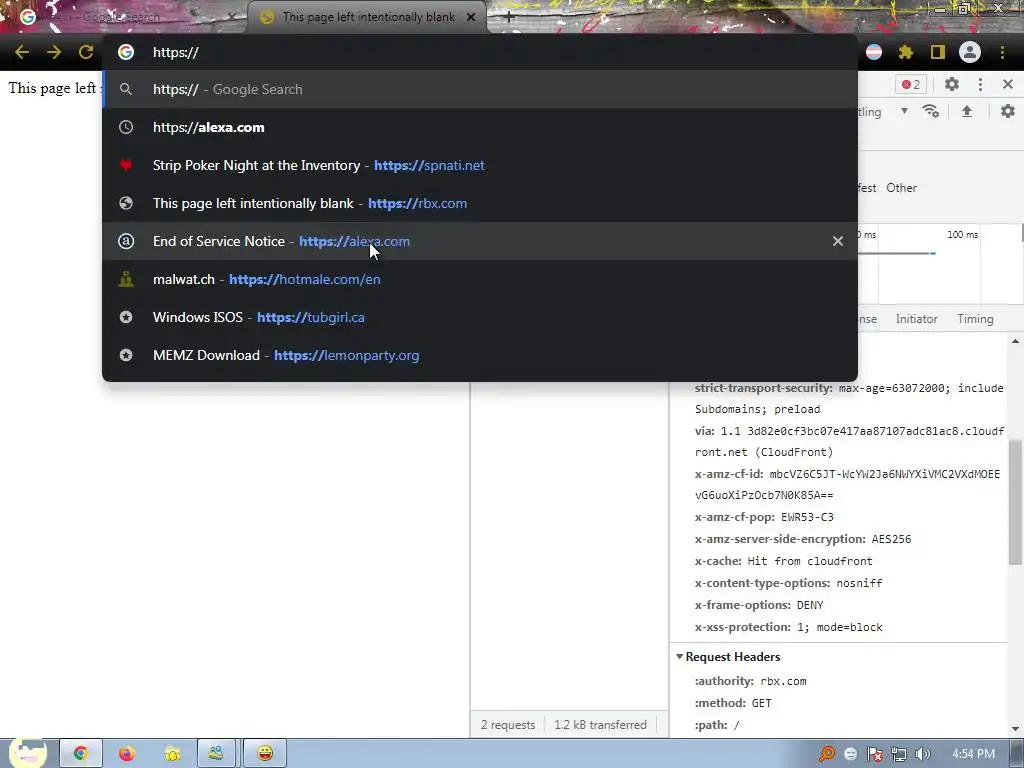
Task: Close the 'This page left intentionally blank' tab
Action: (x=471, y=17)
